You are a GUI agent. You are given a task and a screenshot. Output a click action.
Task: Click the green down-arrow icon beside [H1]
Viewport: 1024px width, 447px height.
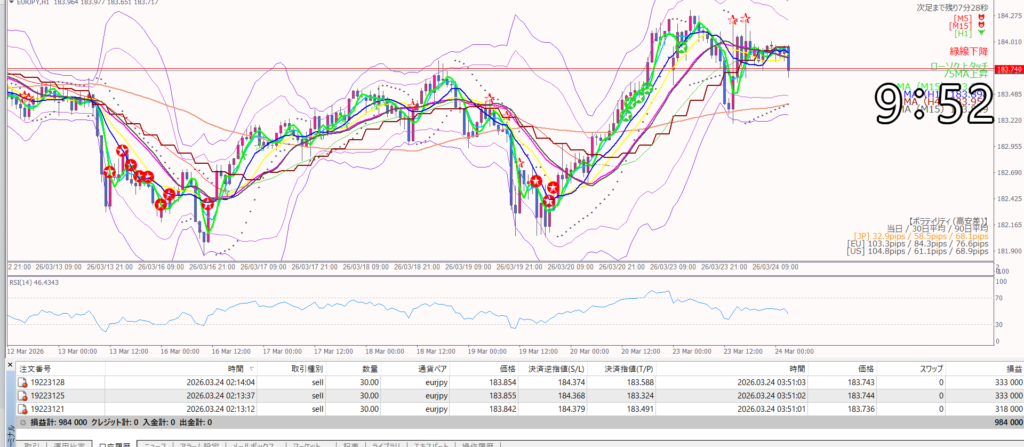point(980,34)
